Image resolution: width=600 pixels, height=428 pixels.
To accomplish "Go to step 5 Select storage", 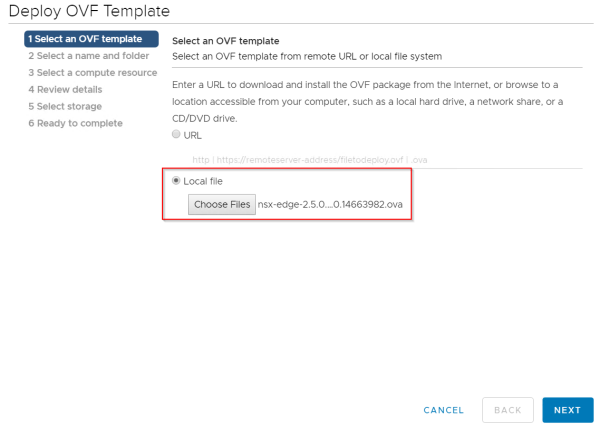I will click(x=65, y=106).
